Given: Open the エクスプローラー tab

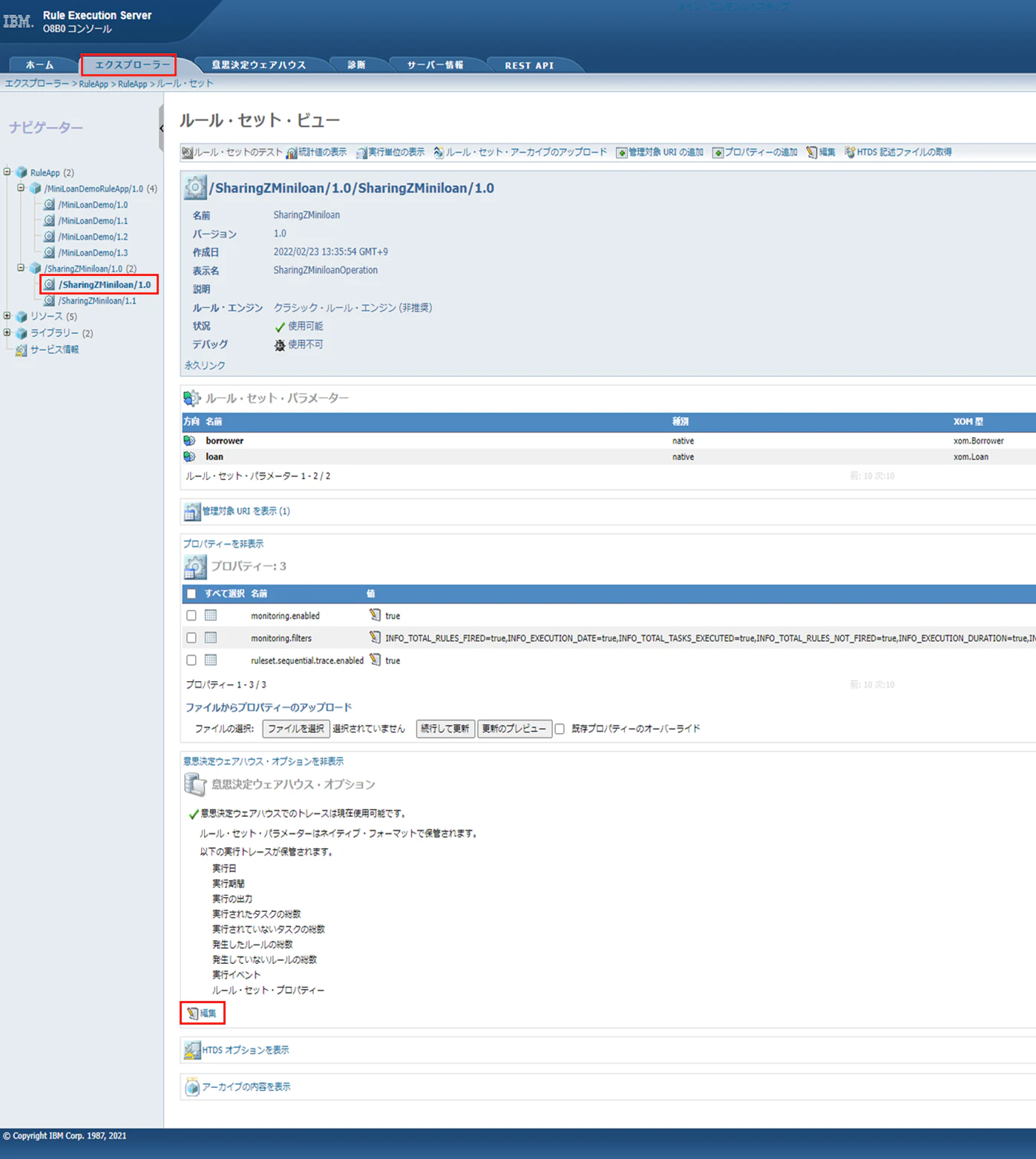Looking at the screenshot, I should tap(132, 65).
